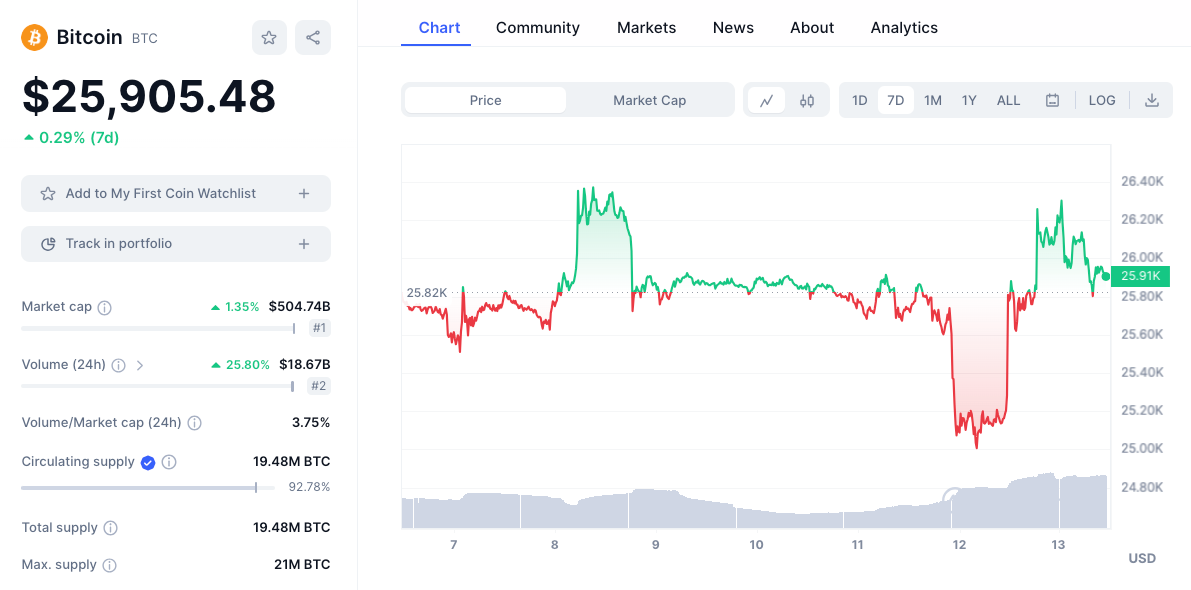
Task: Click the $25,905.48 price text
Action: [x=149, y=96]
